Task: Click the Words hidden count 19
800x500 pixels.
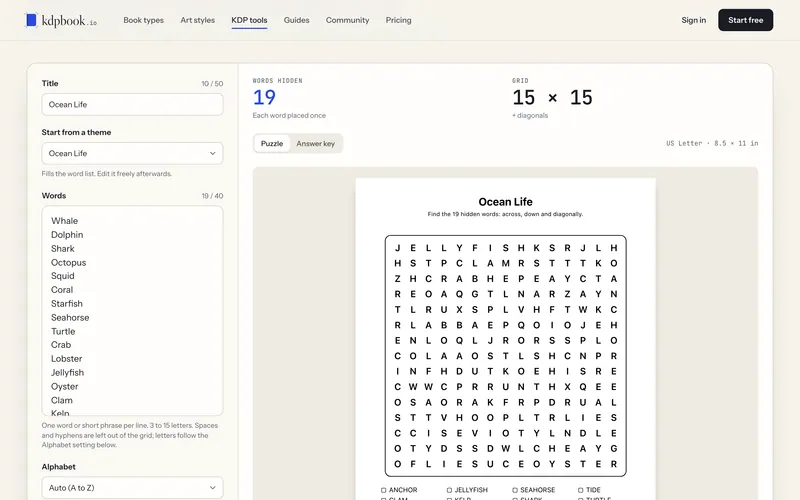Action: point(264,97)
